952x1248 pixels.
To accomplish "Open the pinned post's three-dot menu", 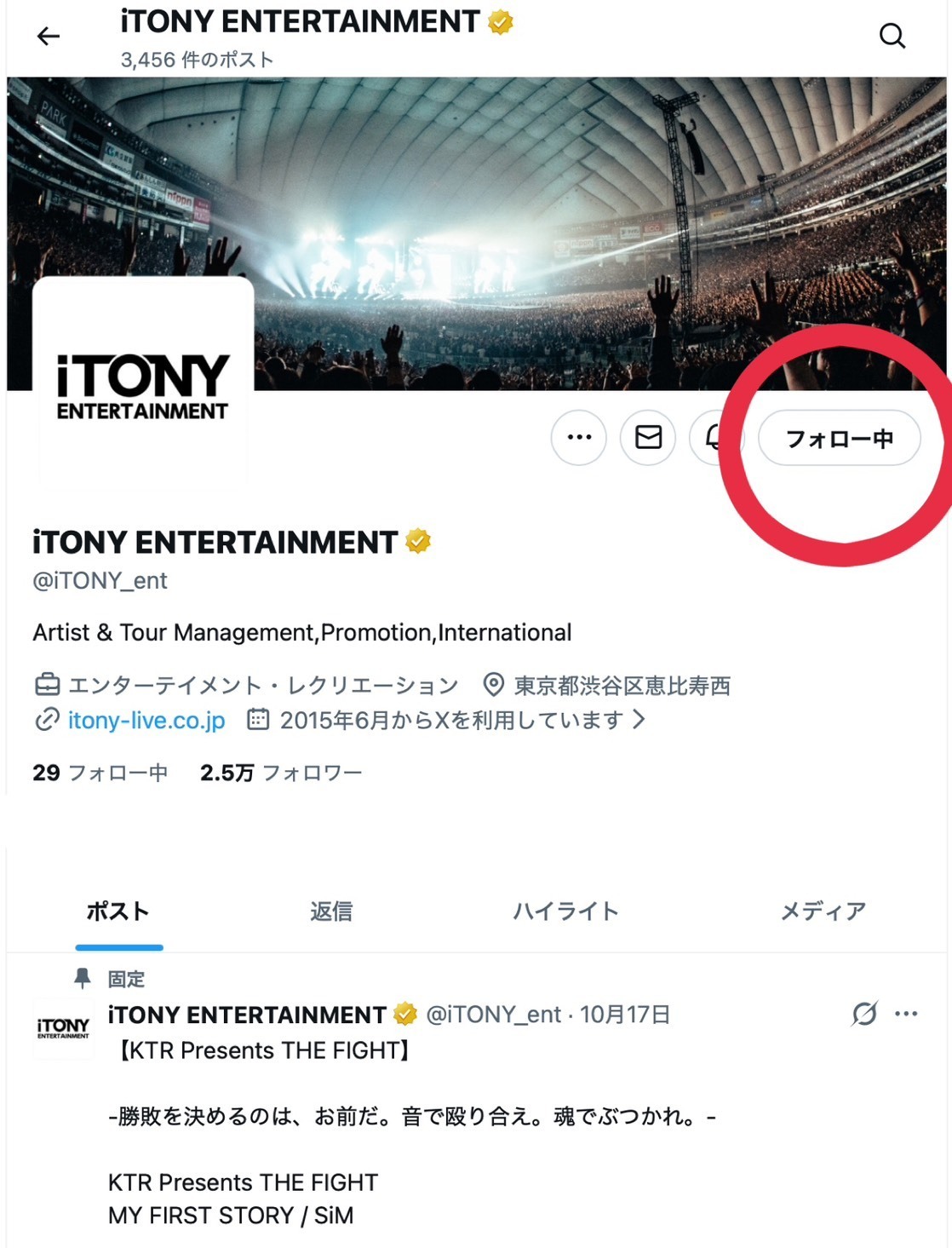I will point(906,1014).
